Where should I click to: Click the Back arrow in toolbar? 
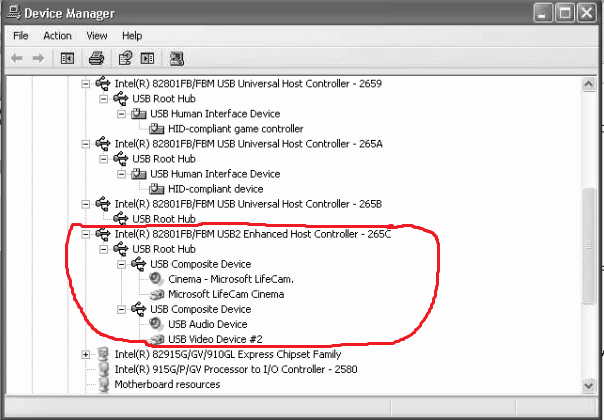click(17, 58)
